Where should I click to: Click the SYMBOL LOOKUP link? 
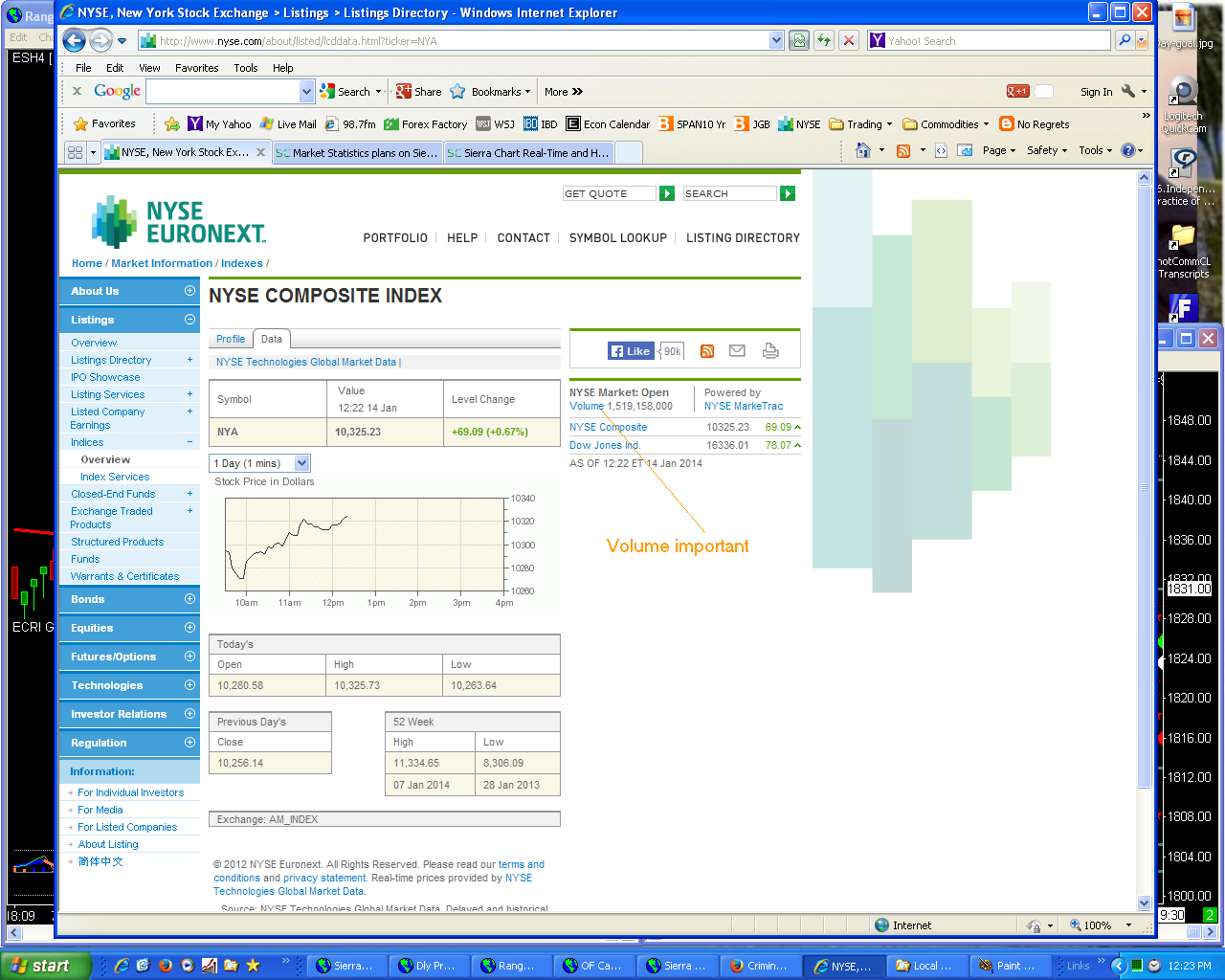(618, 238)
